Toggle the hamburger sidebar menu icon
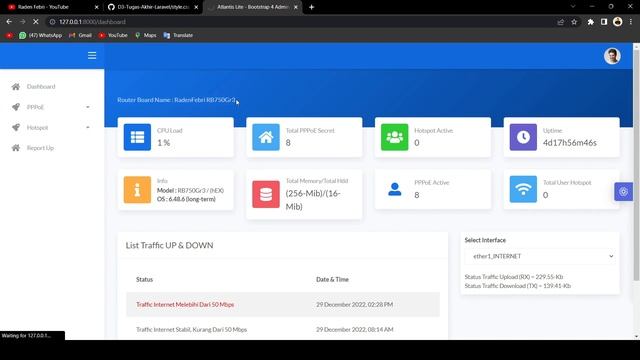This screenshot has height=360, width=640. tap(92, 56)
